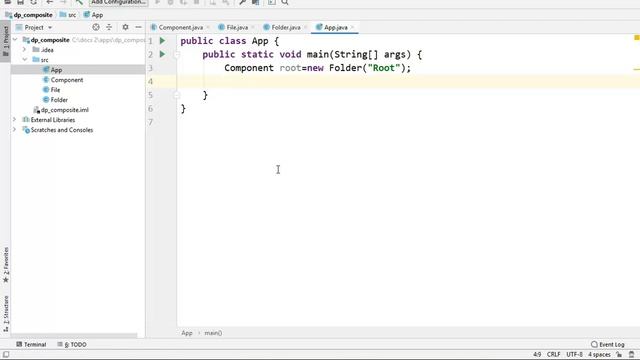Click App in the editor breadcrumb bar
The height and width of the screenshot is (360, 640).
coord(187,333)
